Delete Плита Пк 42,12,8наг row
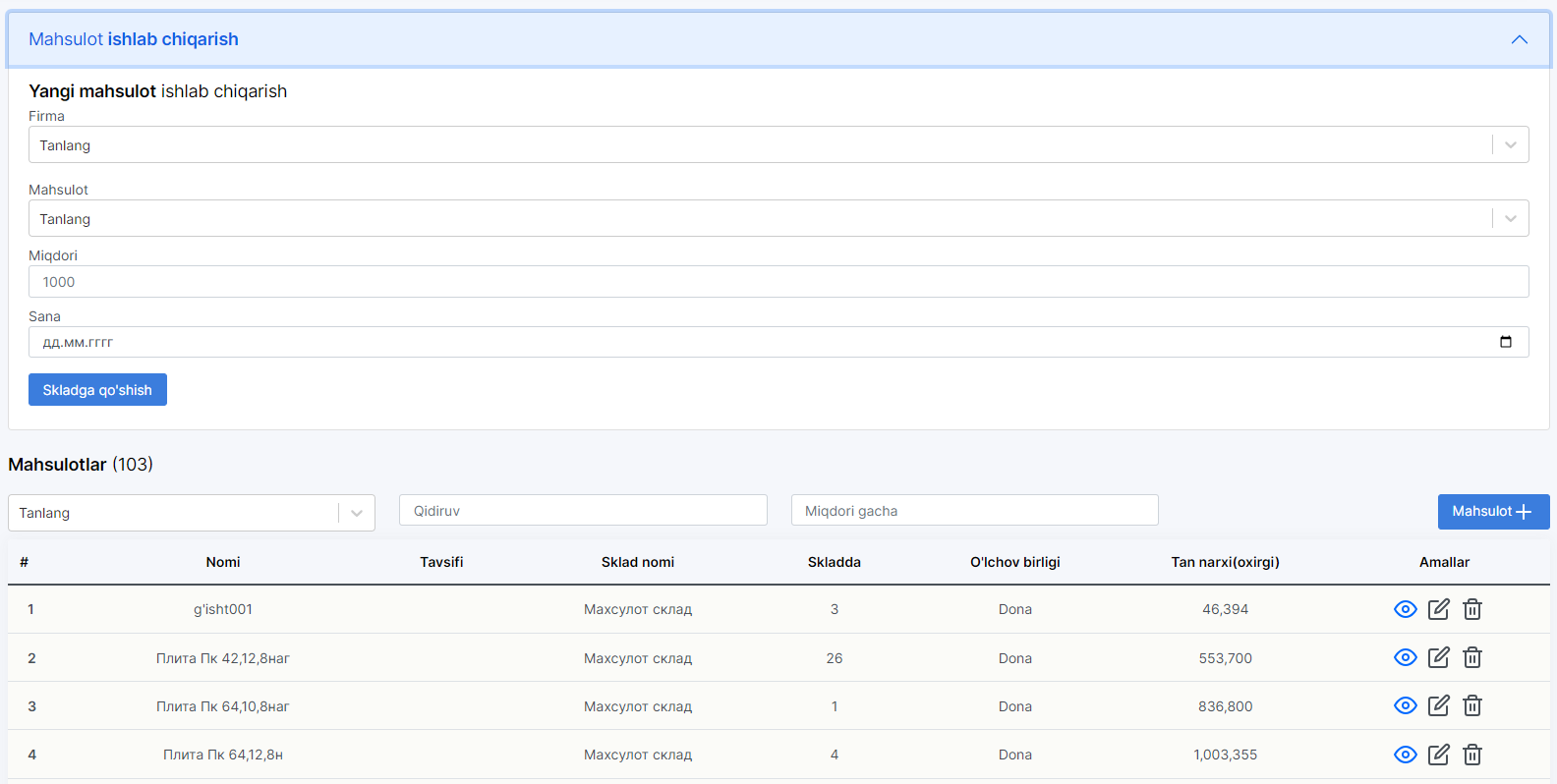The height and width of the screenshot is (784, 1557). point(1472,657)
